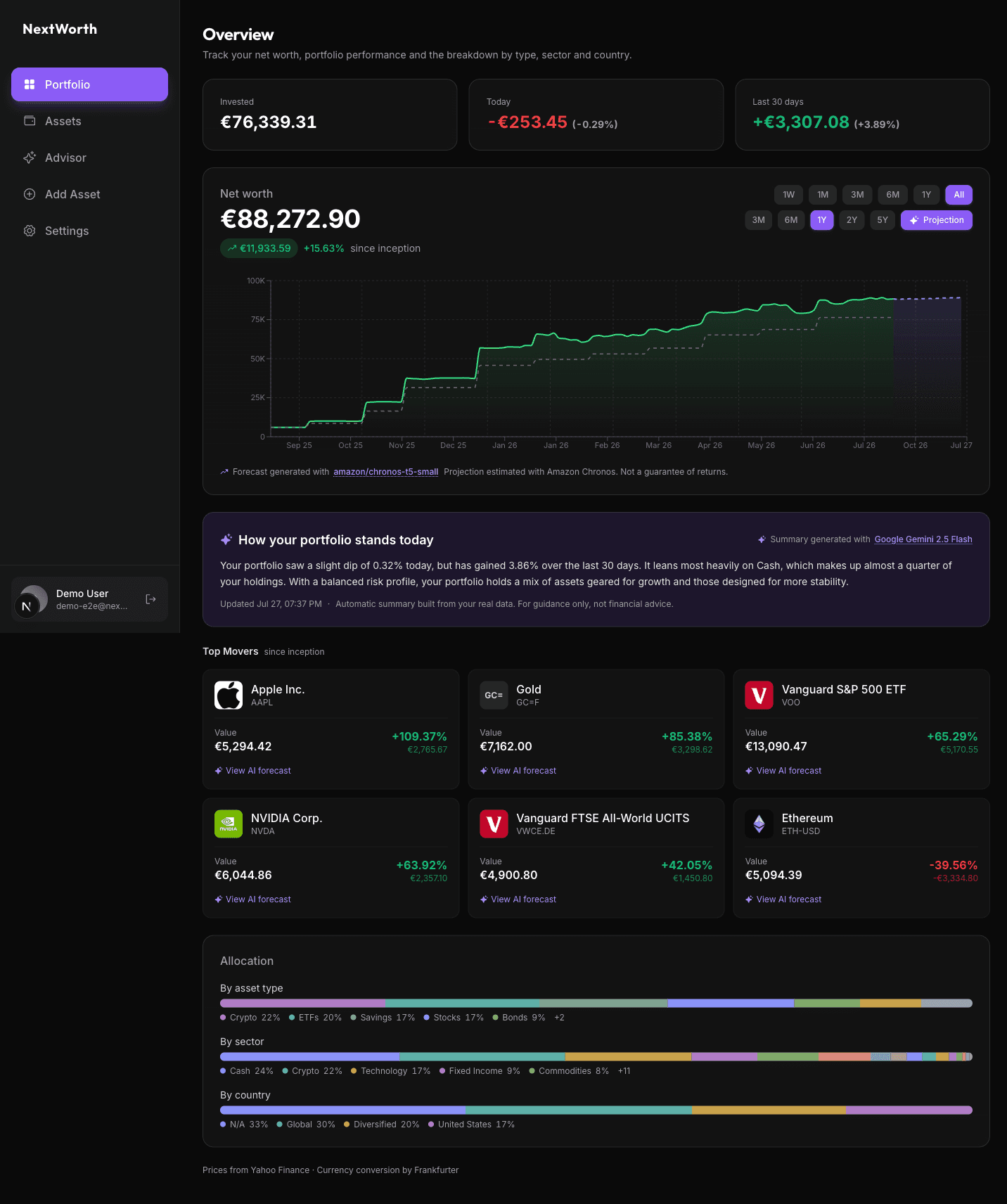Open the Google Gemini 2.5 Flash link
The width and height of the screenshot is (1007, 1204).
(923, 539)
